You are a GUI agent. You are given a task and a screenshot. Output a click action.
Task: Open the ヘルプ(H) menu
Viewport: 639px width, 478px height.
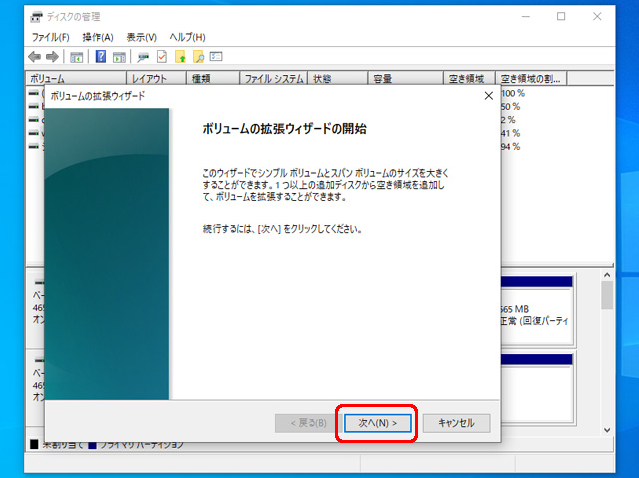pos(187,37)
